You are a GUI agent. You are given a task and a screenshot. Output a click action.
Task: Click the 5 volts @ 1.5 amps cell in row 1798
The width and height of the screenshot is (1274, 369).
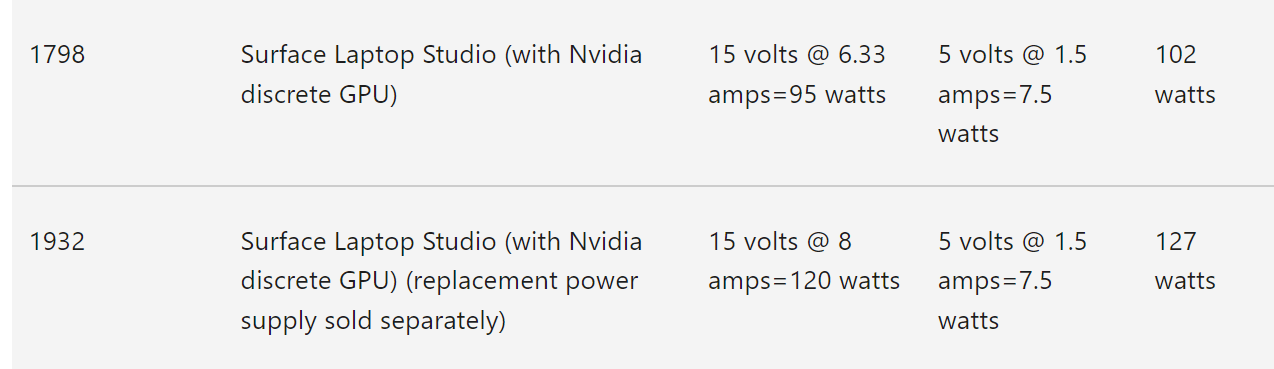point(1012,94)
